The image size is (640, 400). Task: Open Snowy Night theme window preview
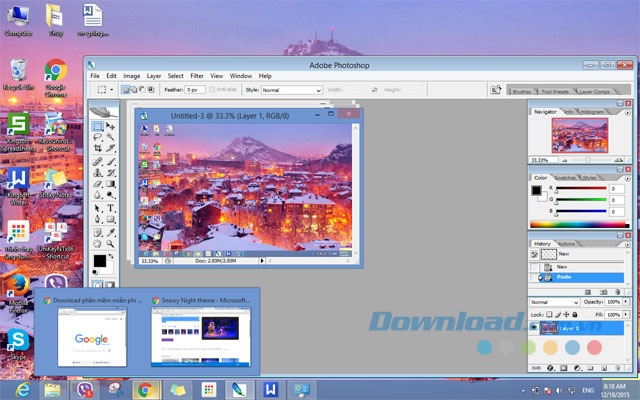click(x=201, y=337)
